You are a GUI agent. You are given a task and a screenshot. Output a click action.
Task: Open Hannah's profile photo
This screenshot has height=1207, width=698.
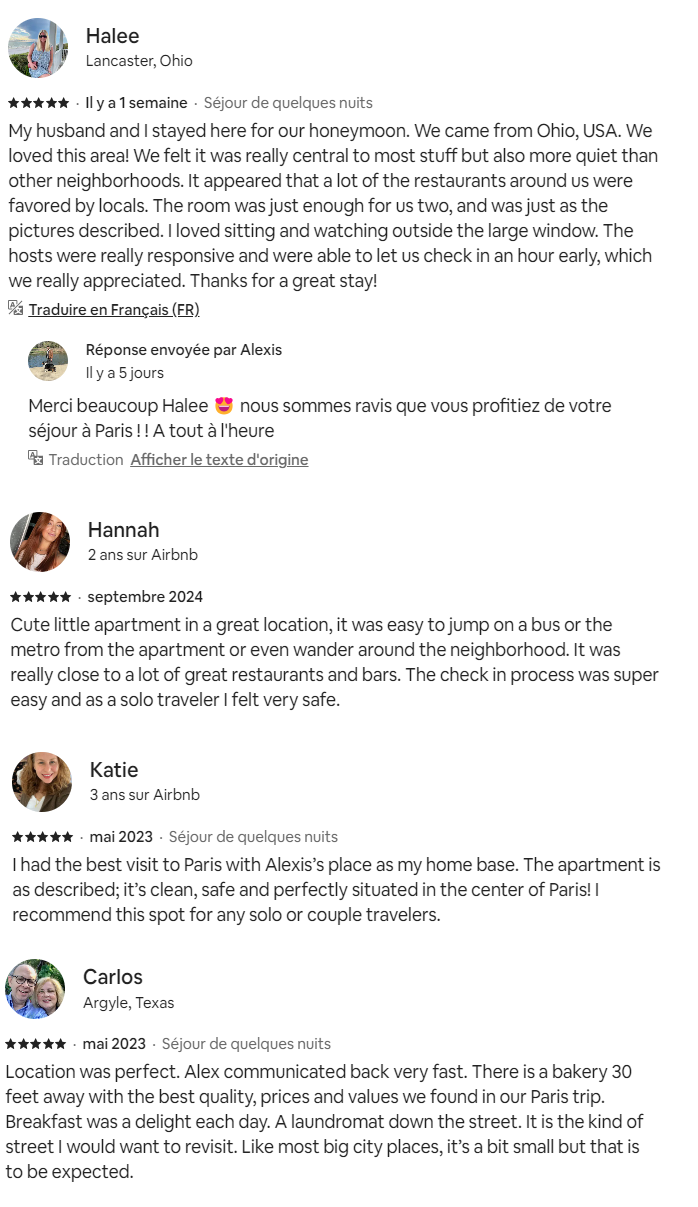[40, 542]
